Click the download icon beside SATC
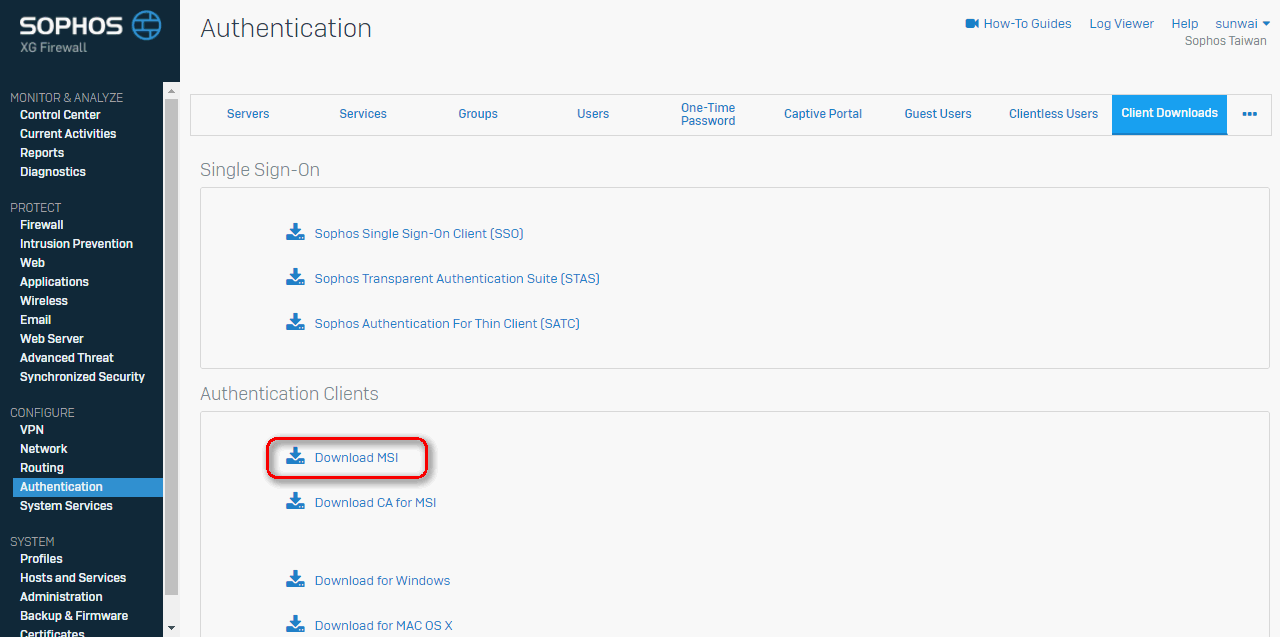 [295, 323]
